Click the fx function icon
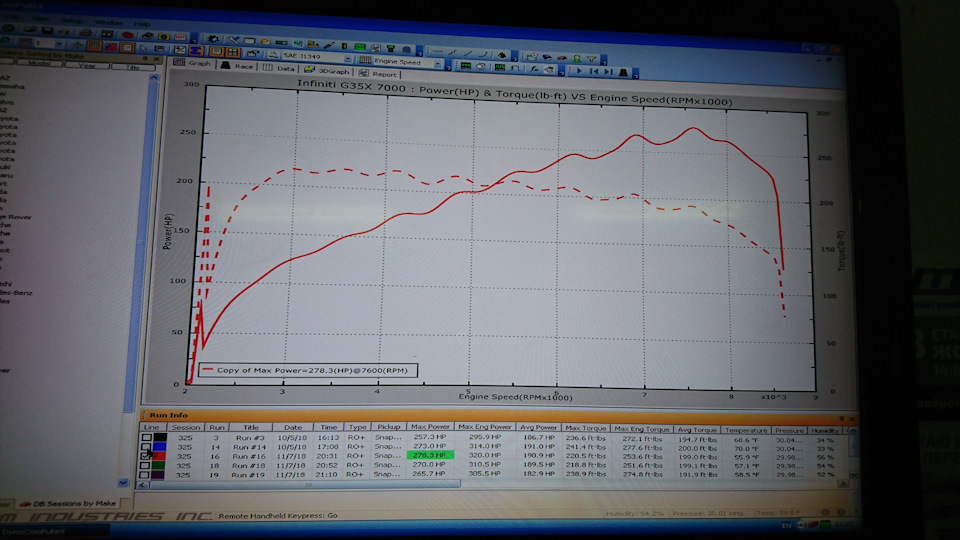Viewport: 960px width, 540px height. [534, 69]
